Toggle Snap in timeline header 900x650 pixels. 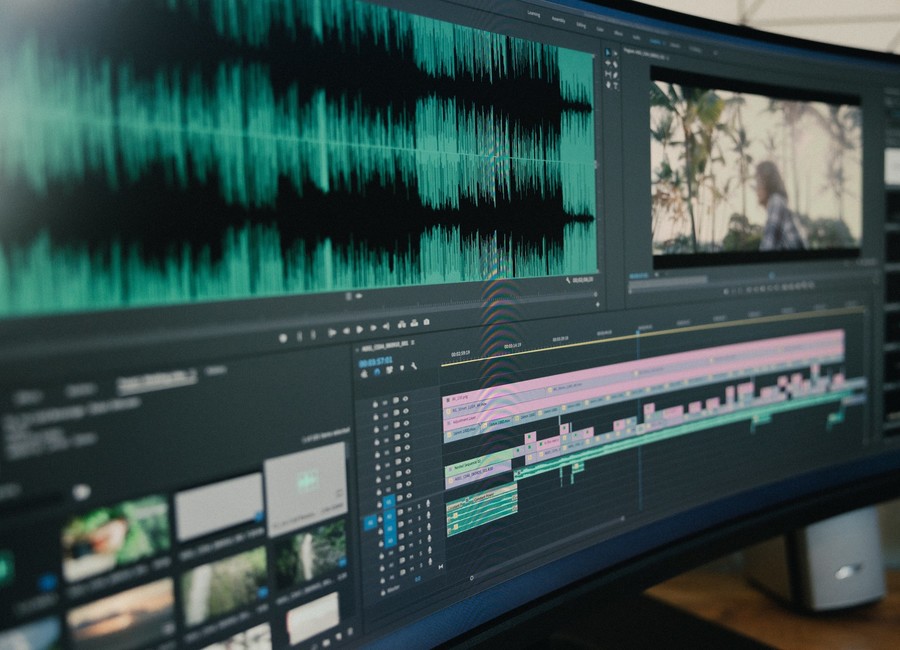click(377, 372)
